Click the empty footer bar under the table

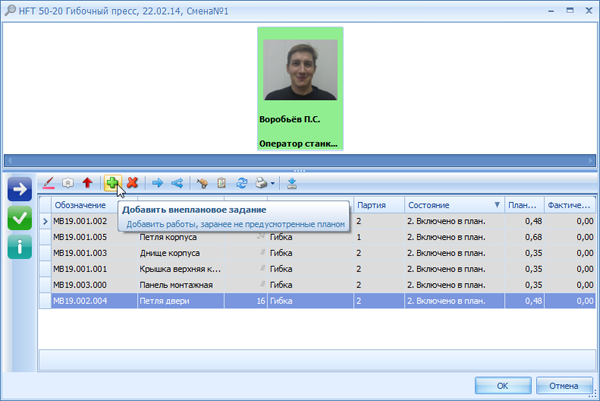tap(317, 360)
